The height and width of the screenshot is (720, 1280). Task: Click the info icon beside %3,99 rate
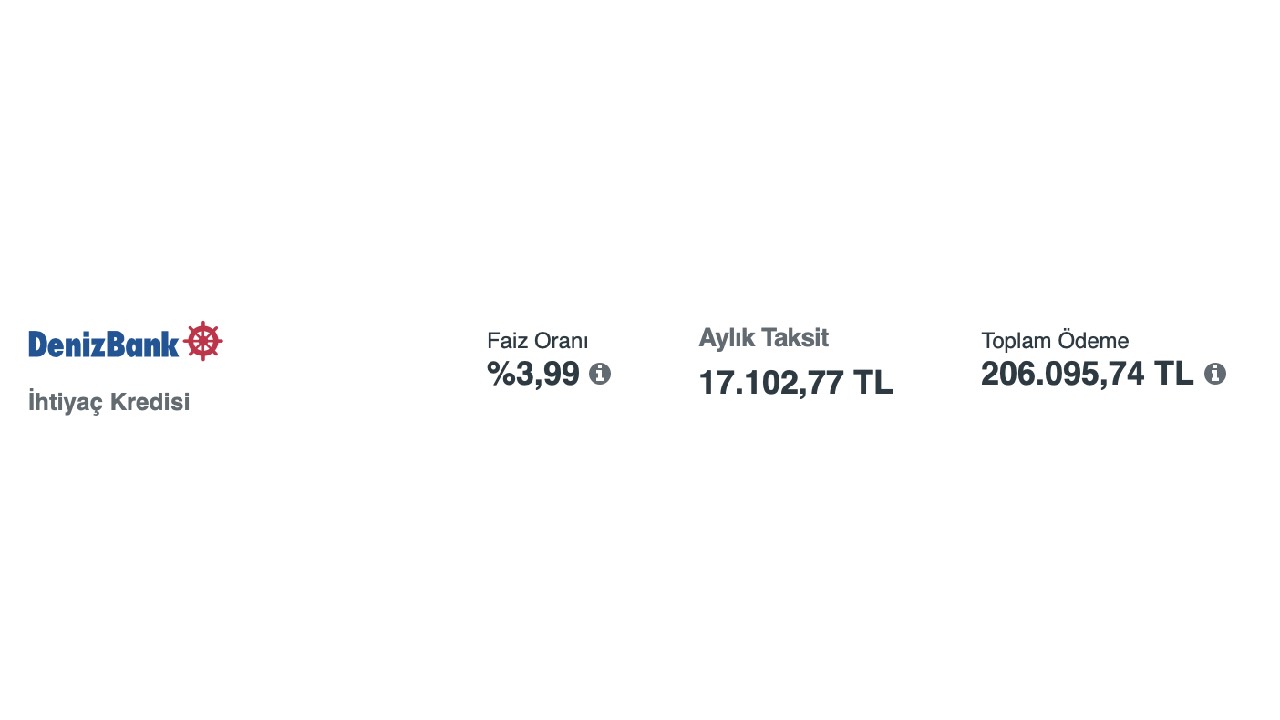point(600,374)
